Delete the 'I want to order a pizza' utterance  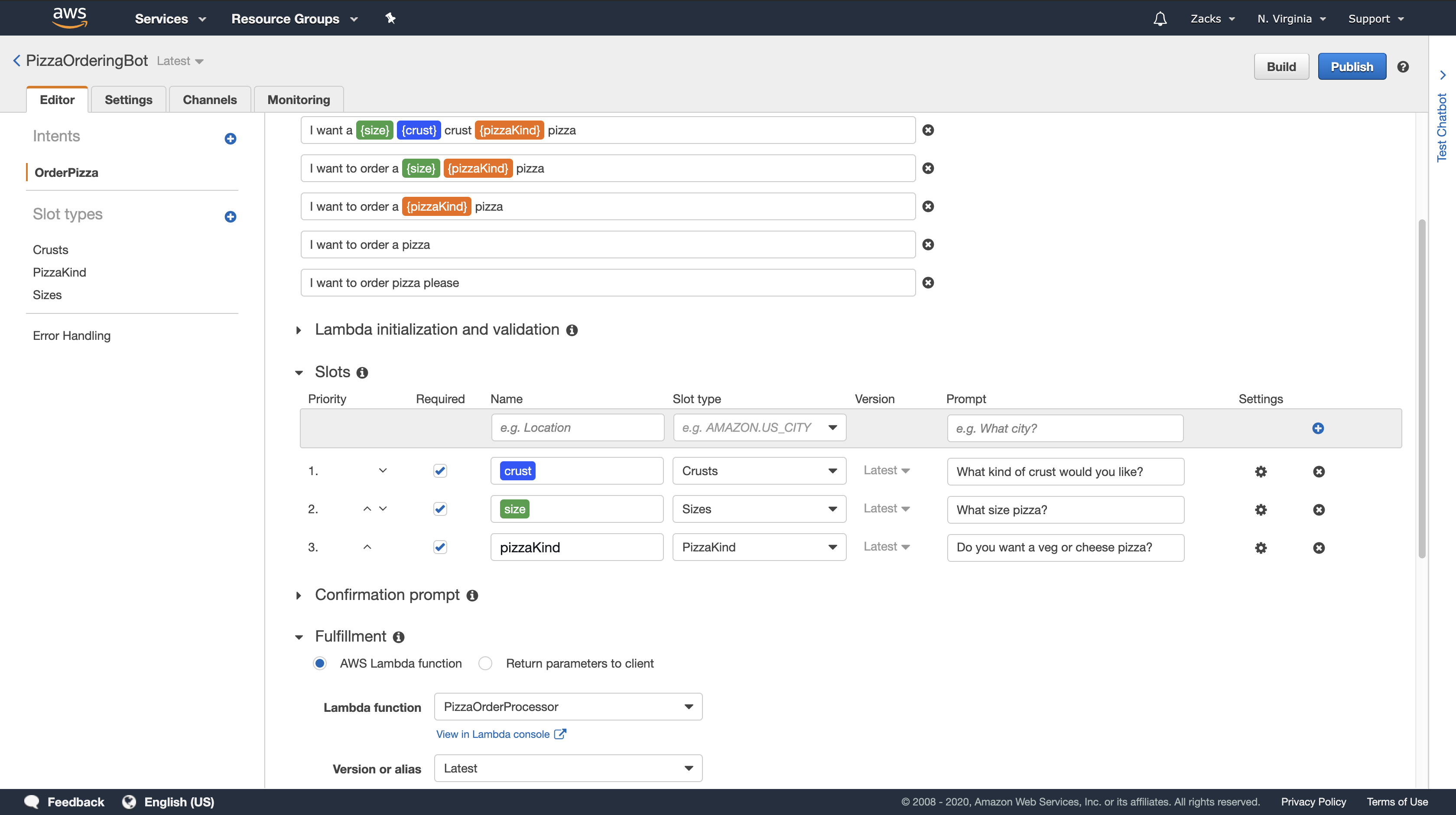(928, 244)
